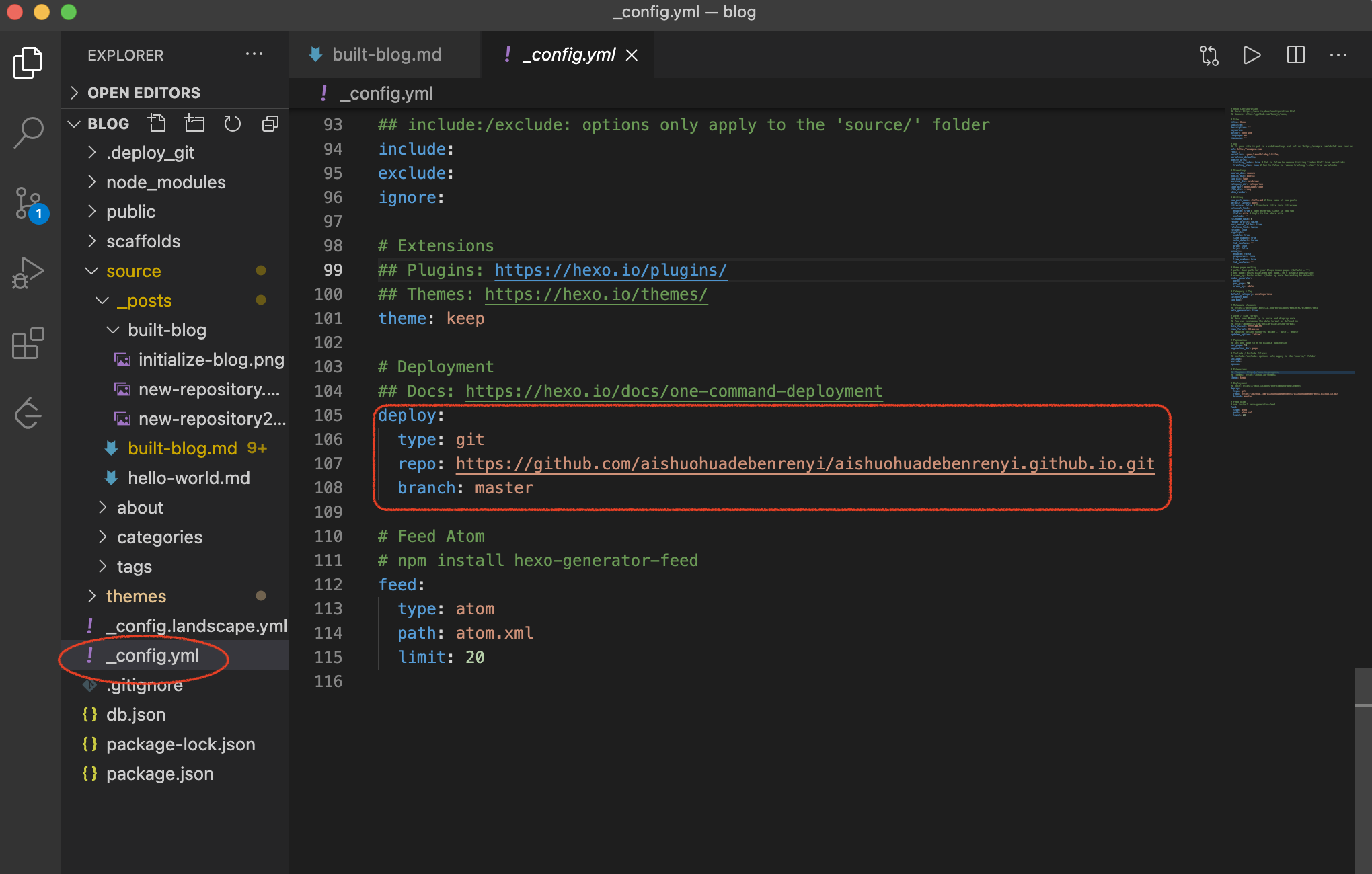This screenshot has width=1372, height=874.
Task: Open the compare changes icon in editor toolbar
Action: (x=1209, y=55)
